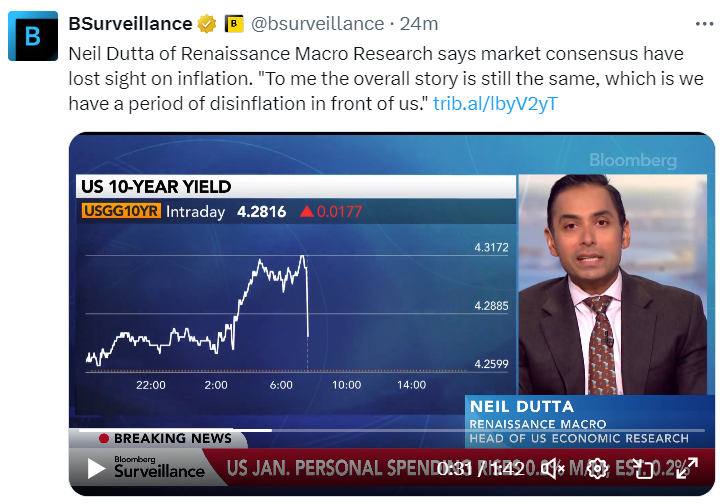726x504 pixels.
Task: Click the Bloomberg affiliate badge icon
Action: click(234, 22)
